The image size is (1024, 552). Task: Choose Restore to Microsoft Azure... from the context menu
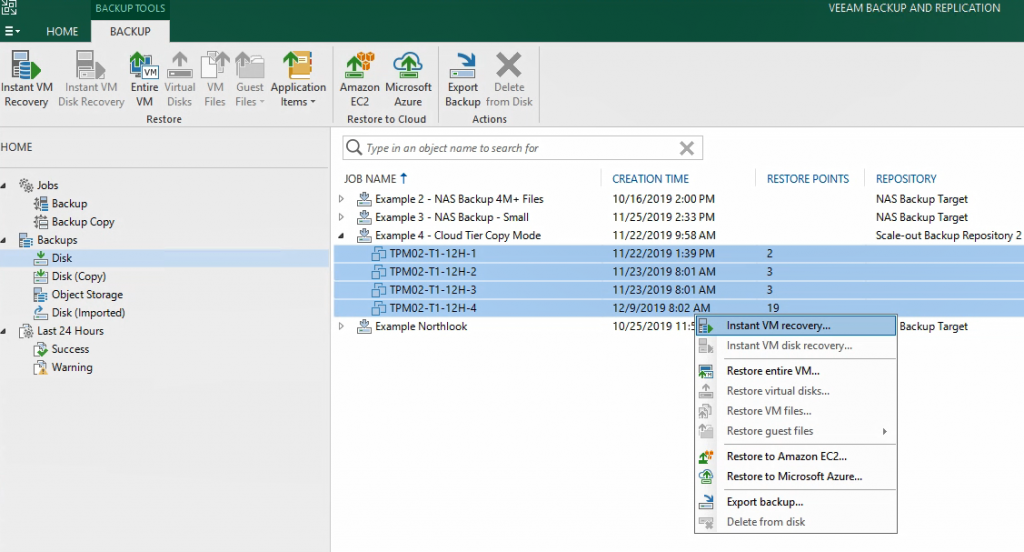[795, 477]
